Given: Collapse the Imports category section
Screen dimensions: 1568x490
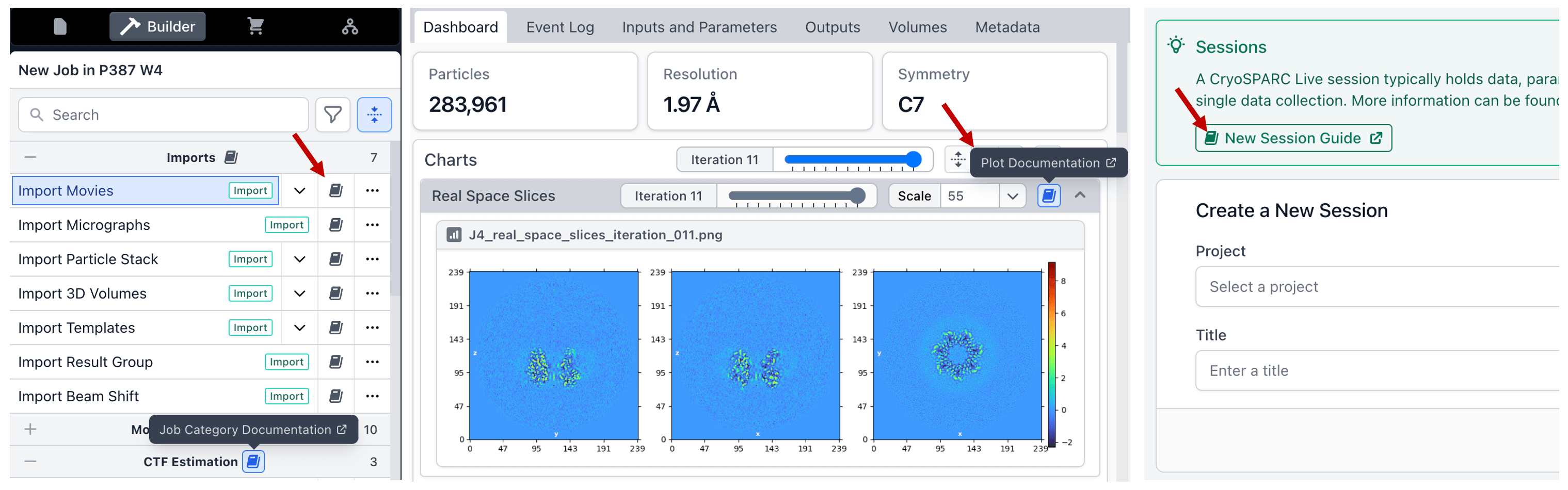Looking at the screenshot, I should pos(30,157).
